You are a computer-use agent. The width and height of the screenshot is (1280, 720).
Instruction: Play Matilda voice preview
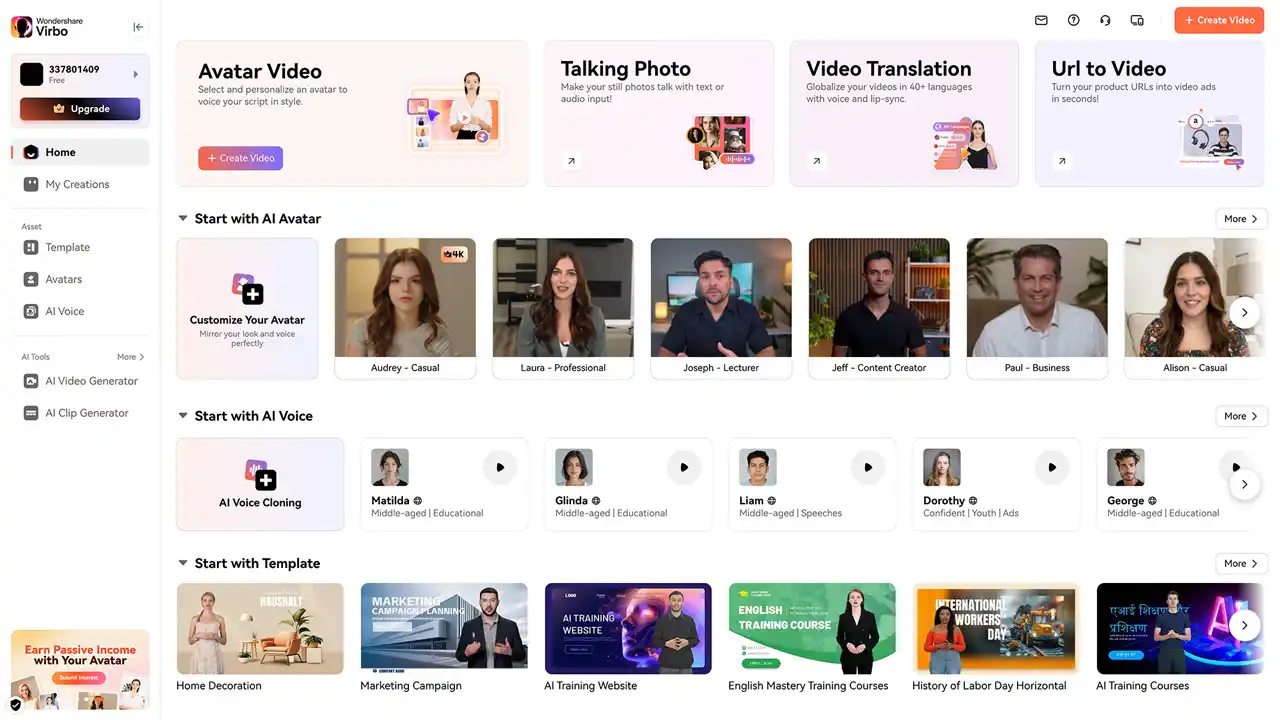500,467
